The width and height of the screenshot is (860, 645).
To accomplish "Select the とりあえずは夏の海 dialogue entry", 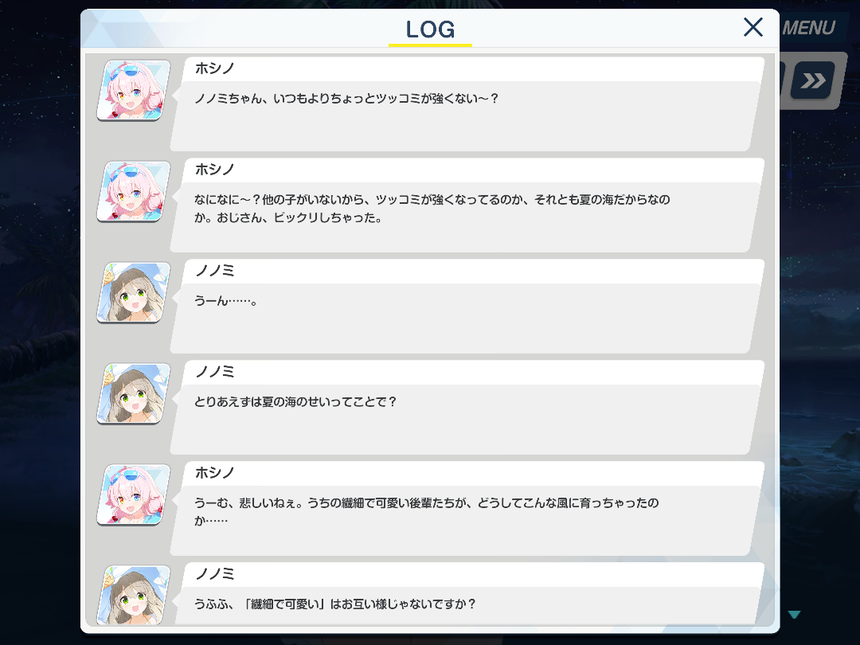I will (295, 402).
